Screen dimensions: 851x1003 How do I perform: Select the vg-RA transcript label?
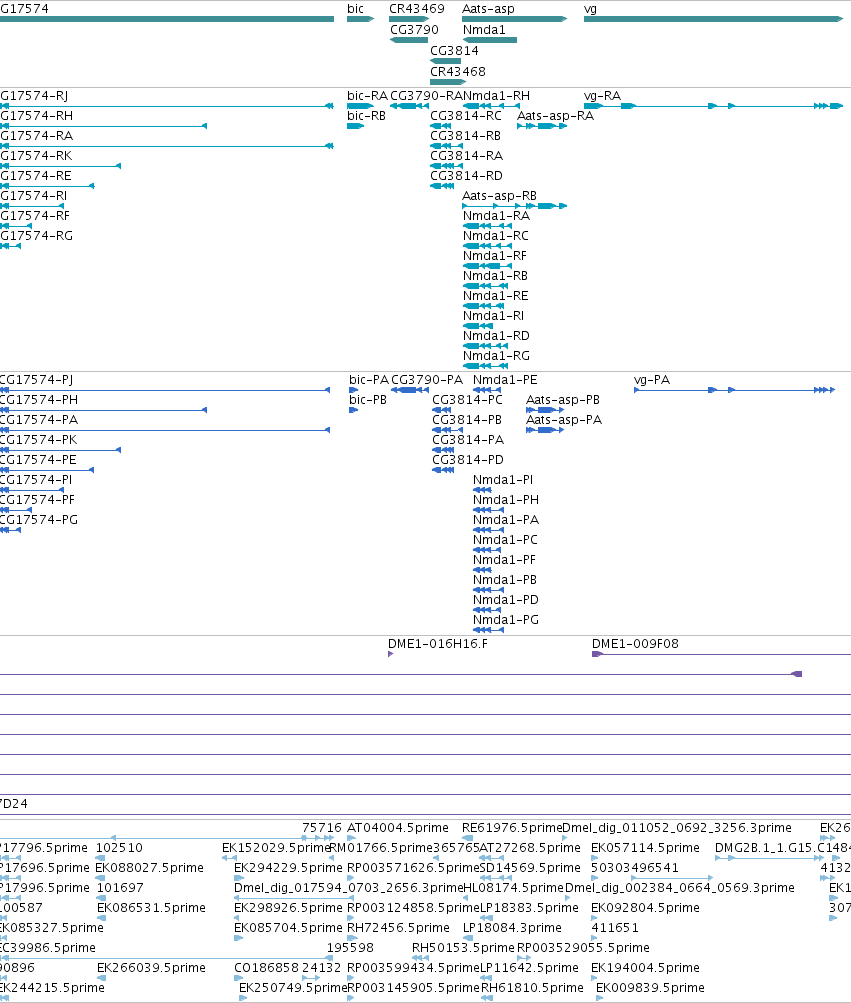(602, 96)
